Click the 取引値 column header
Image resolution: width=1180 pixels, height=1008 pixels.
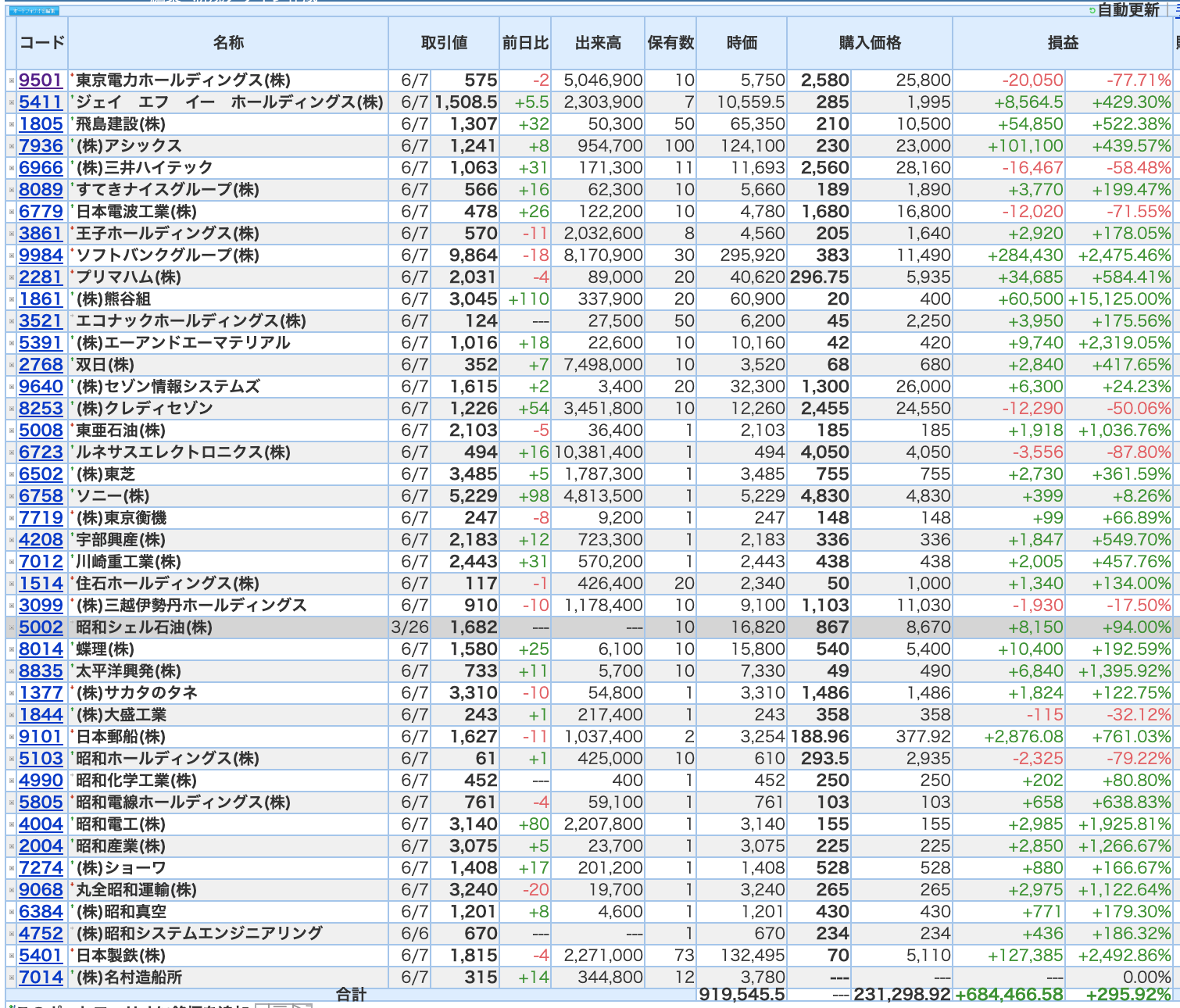pos(444,43)
